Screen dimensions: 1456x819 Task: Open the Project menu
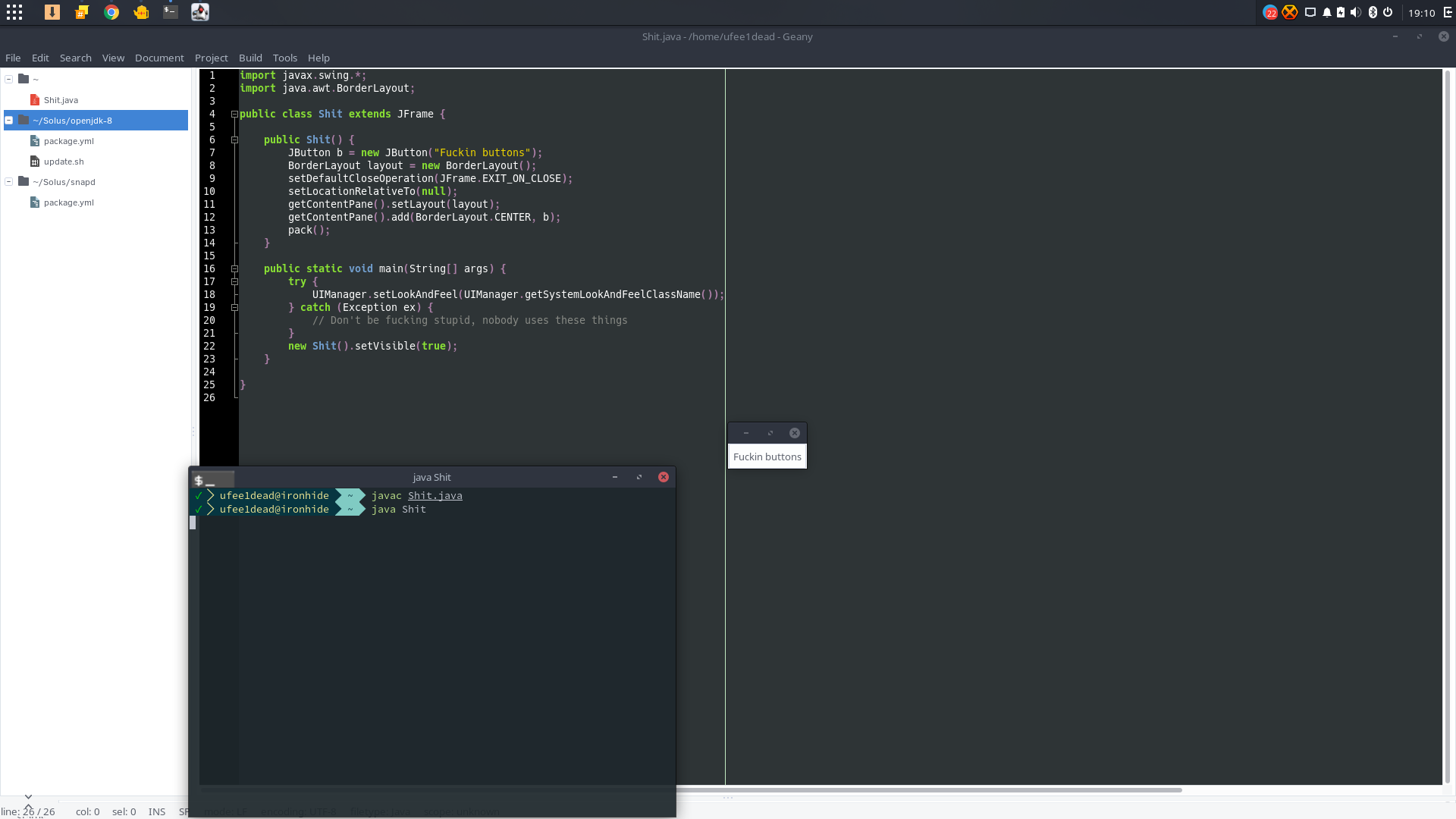tap(211, 58)
